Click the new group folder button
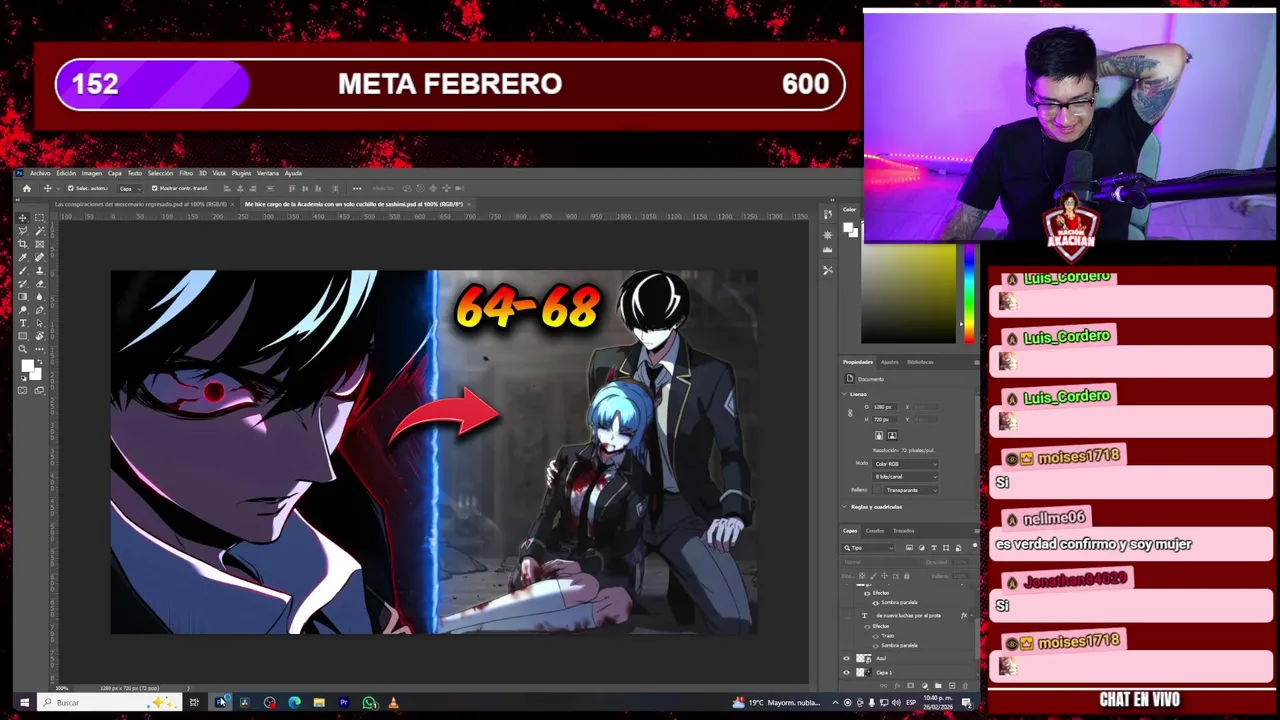The height and width of the screenshot is (720, 1280). point(938,685)
